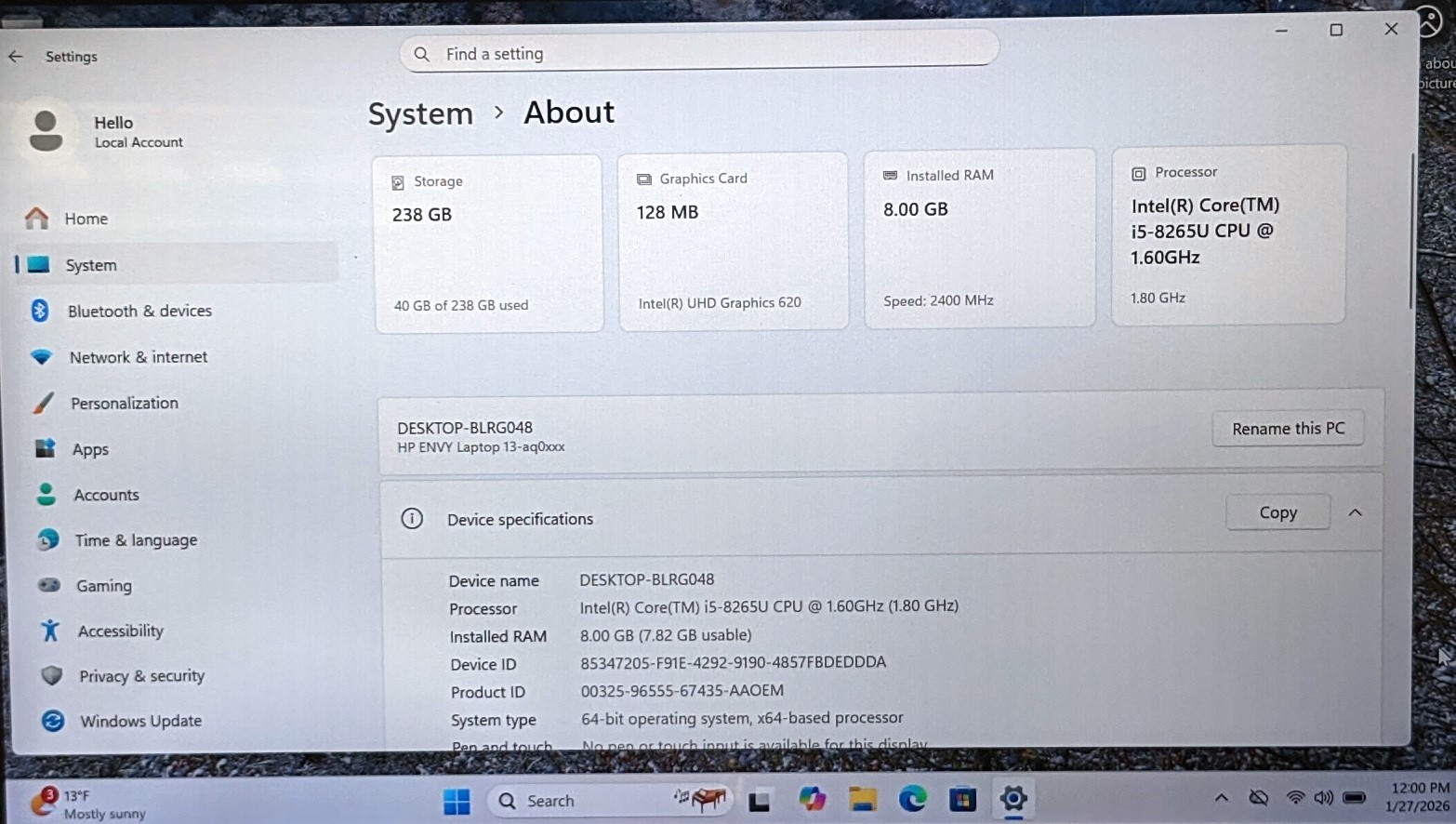The width and height of the screenshot is (1456, 824).
Task: Click the Apps icon in sidebar
Action: point(45,448)
